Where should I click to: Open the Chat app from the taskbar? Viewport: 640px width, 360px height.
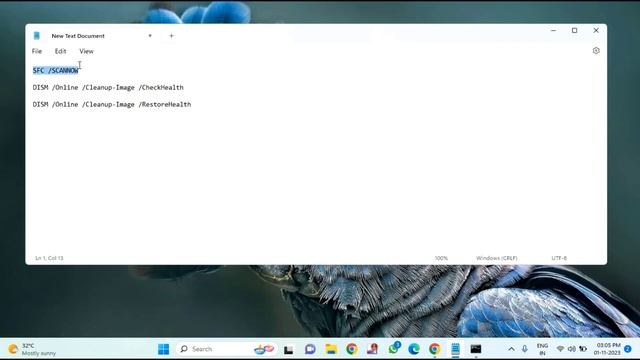point(310,349)
